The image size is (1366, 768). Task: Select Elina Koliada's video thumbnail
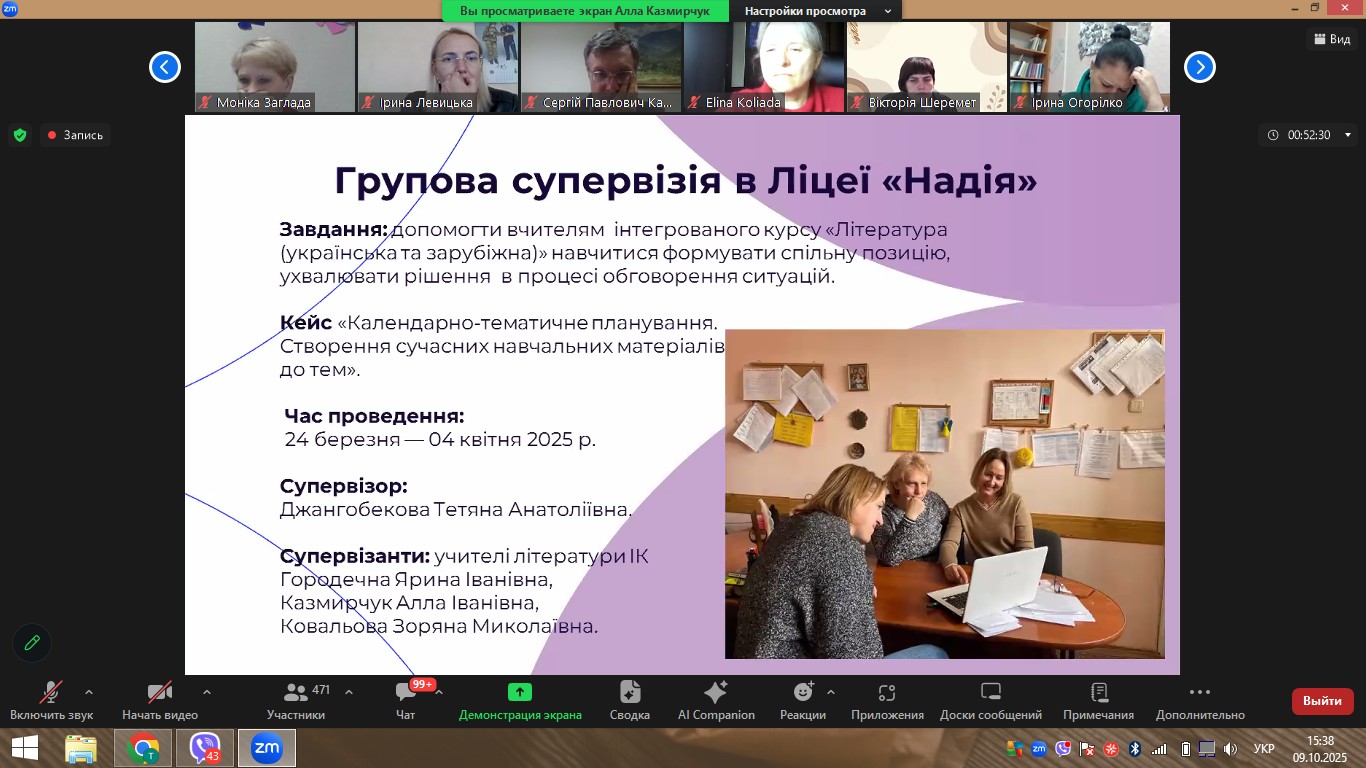[764, 67]
